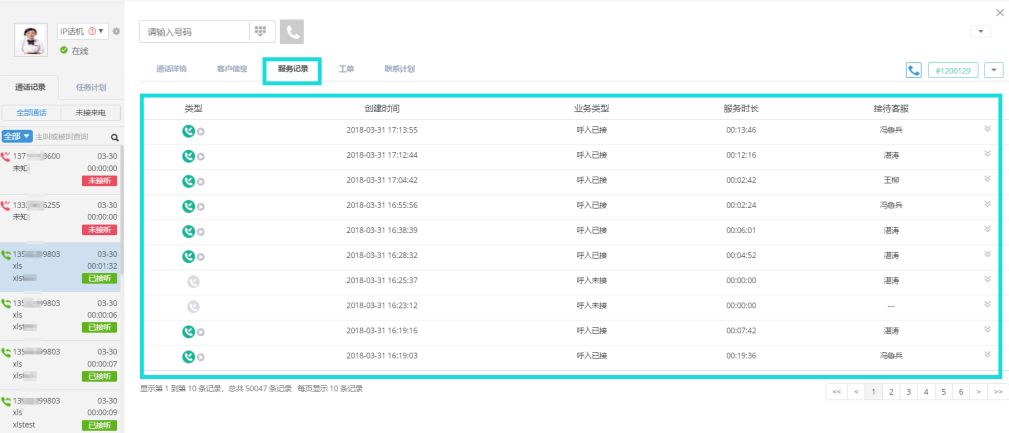Play recording of 16:19:16 record

coord(201,332)
